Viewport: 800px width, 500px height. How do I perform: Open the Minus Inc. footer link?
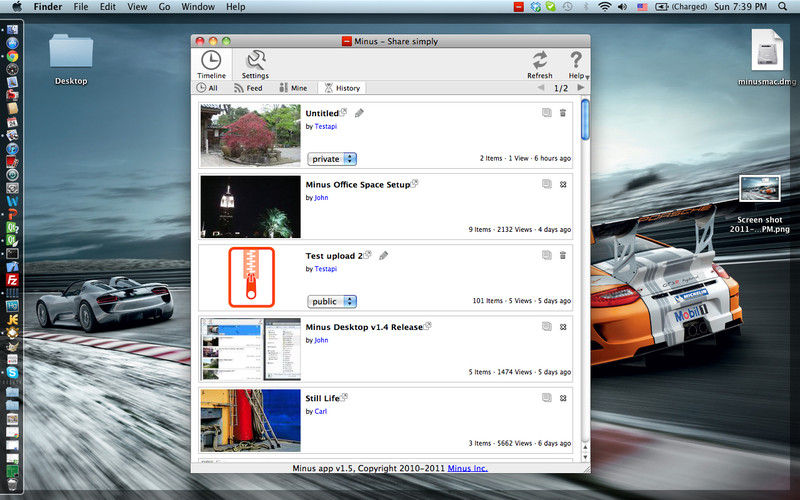coord(467,468)
